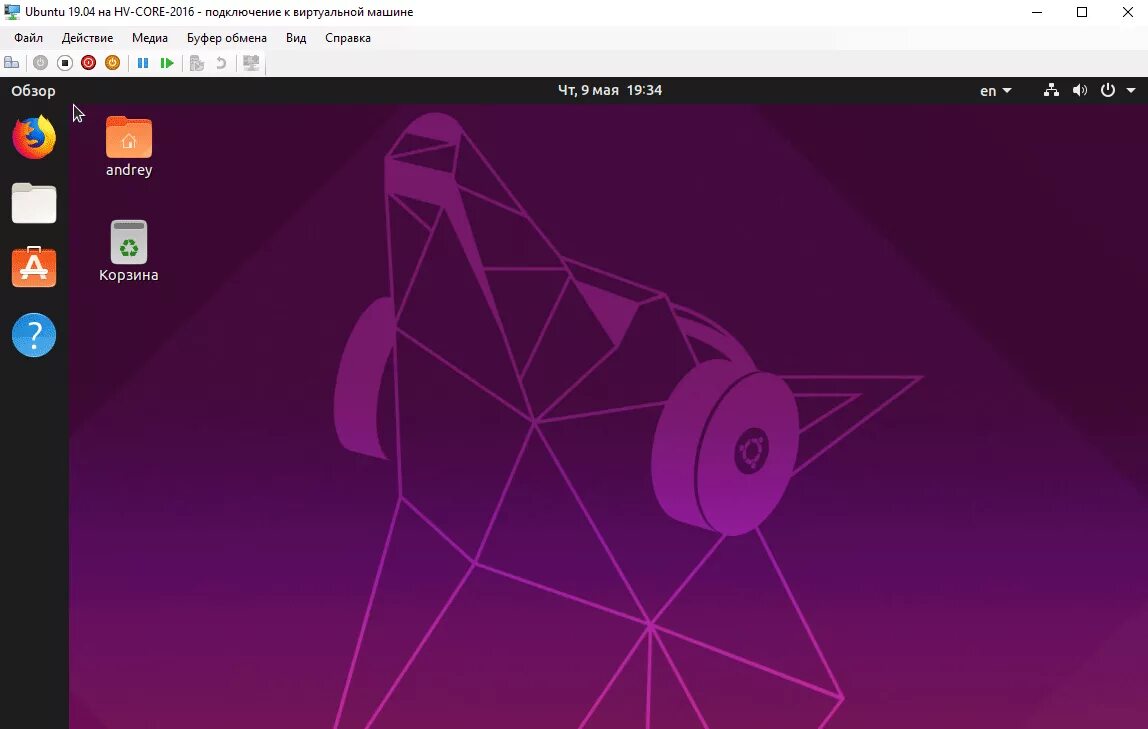Image resolution: width=1148 pixels, height=729 pixels.
Task: Maximize the VM connection window
Action: click(x=1082, y=12)
